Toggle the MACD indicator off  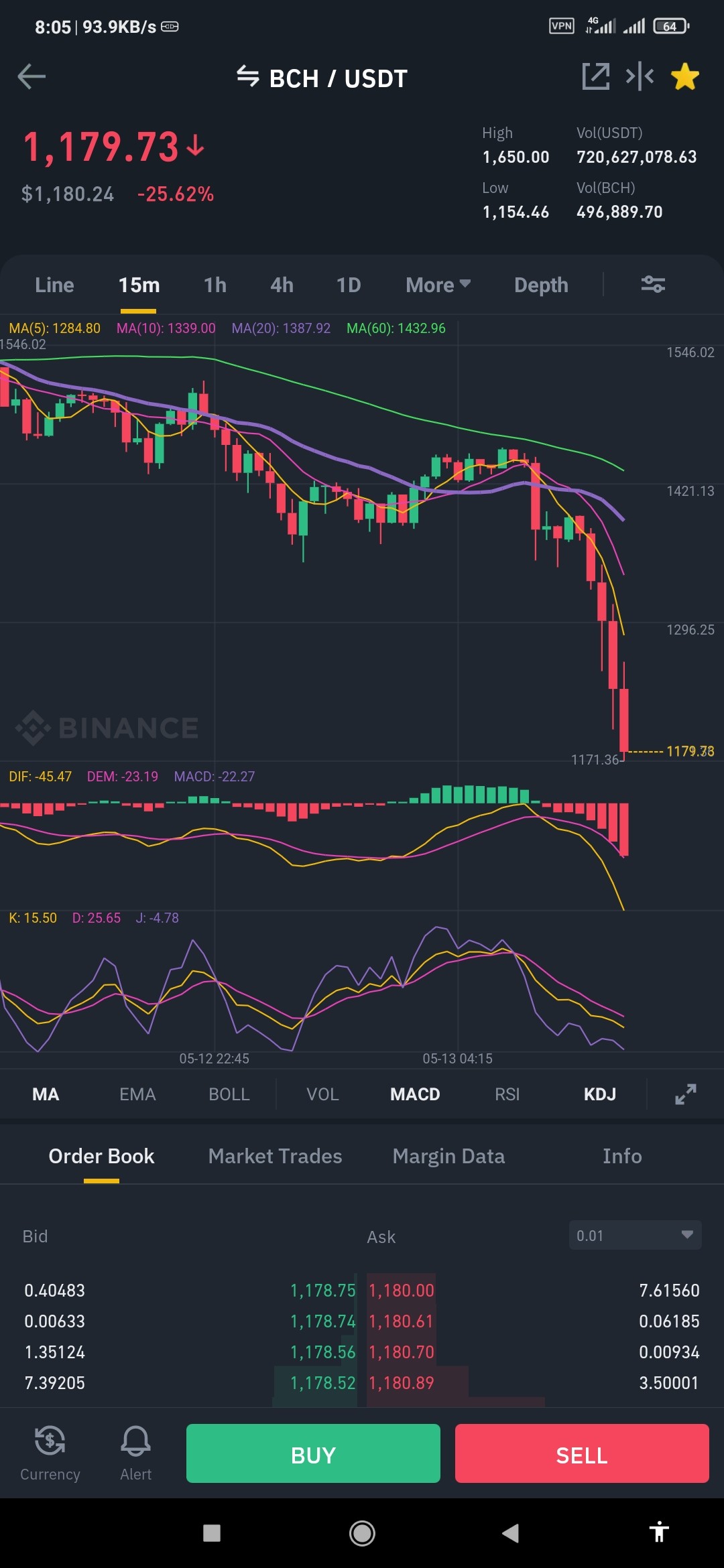pos(415,1094)
